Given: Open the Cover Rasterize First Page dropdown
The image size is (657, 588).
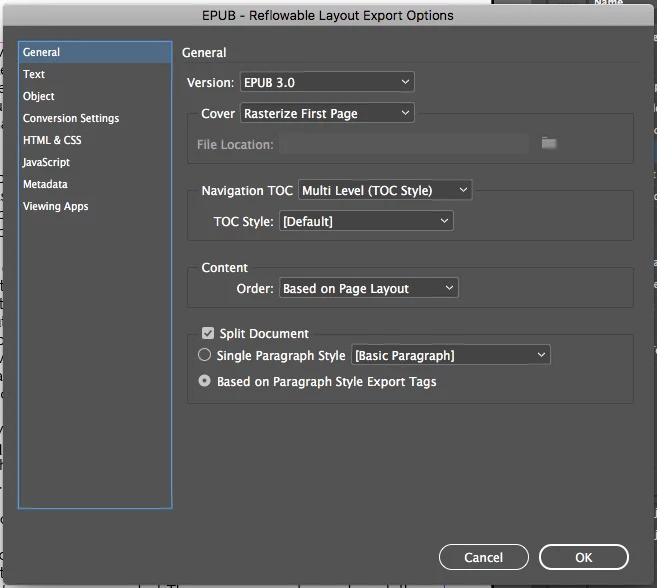Looking at the screenshot, I should (x=327, y=113).
